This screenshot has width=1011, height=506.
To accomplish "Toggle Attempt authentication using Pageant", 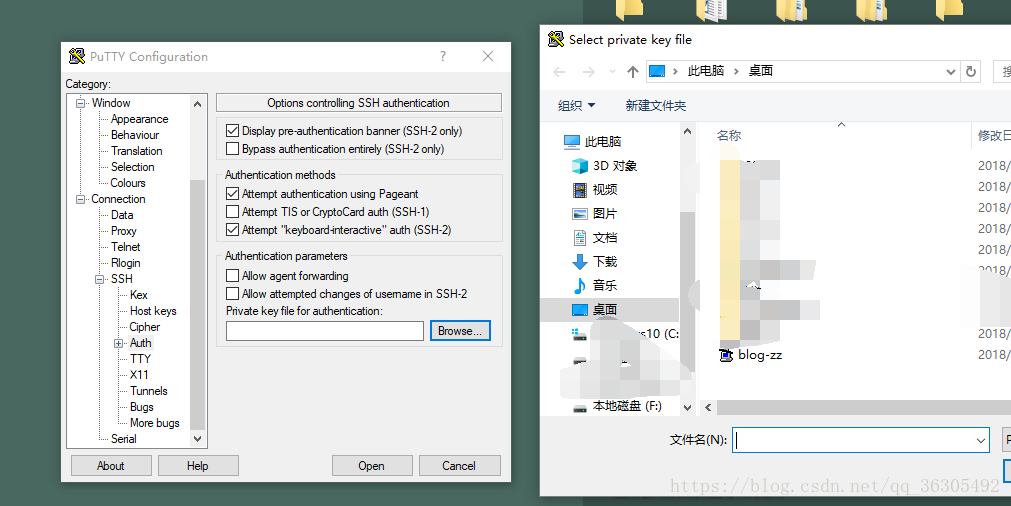I will pyautogui.click(x=233, y=193).
